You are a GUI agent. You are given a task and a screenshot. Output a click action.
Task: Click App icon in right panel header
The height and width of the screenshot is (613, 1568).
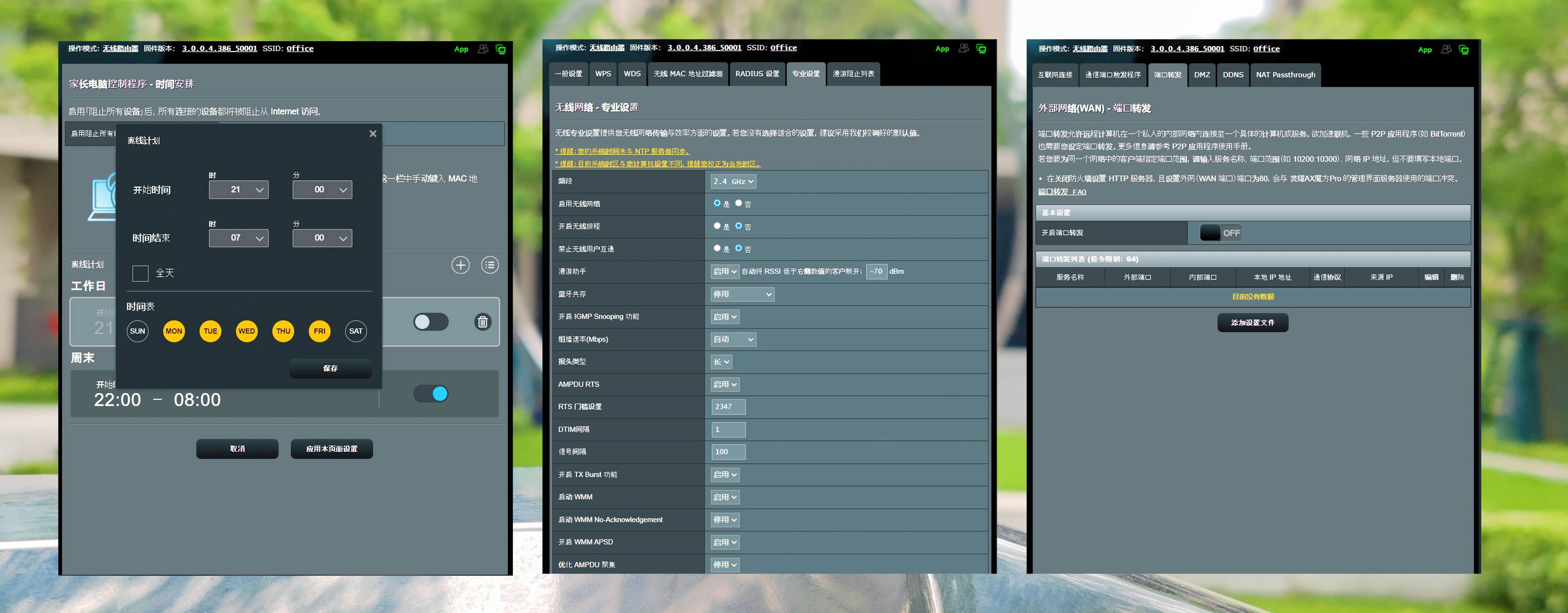pos(1425,50)
